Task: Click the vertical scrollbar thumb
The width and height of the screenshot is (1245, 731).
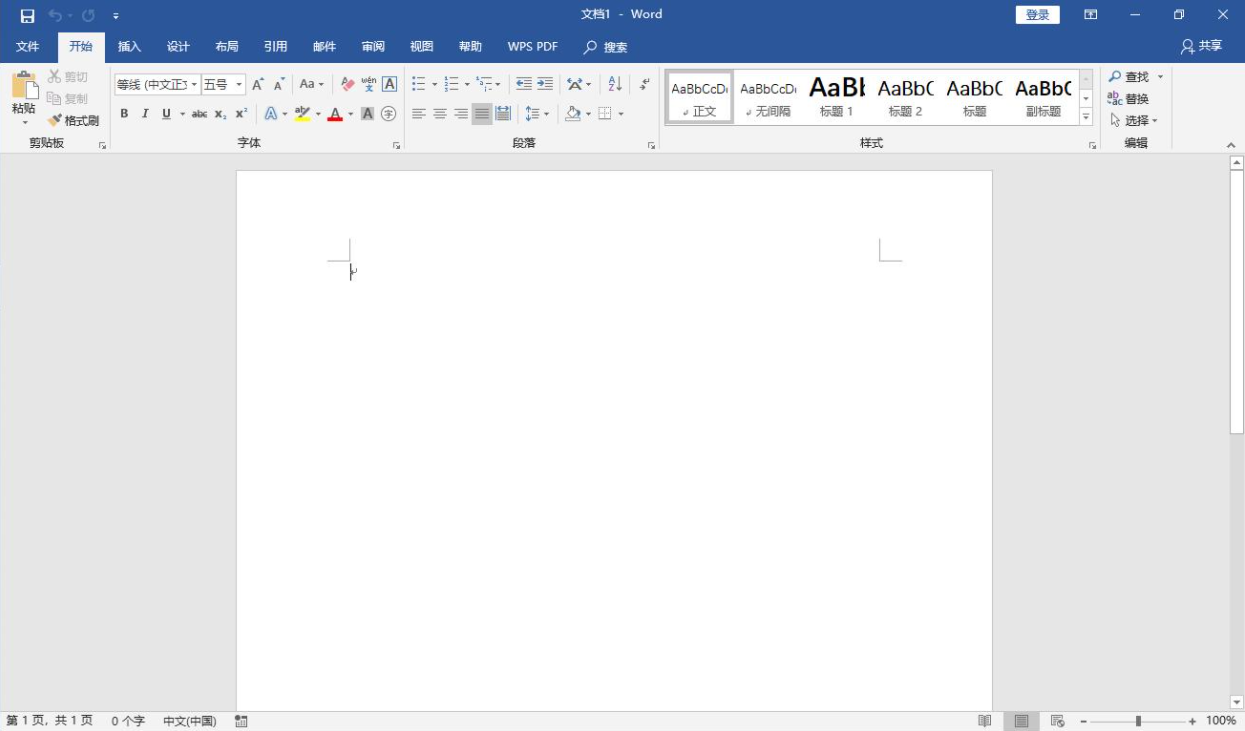Action: [x=1237, y=302]
